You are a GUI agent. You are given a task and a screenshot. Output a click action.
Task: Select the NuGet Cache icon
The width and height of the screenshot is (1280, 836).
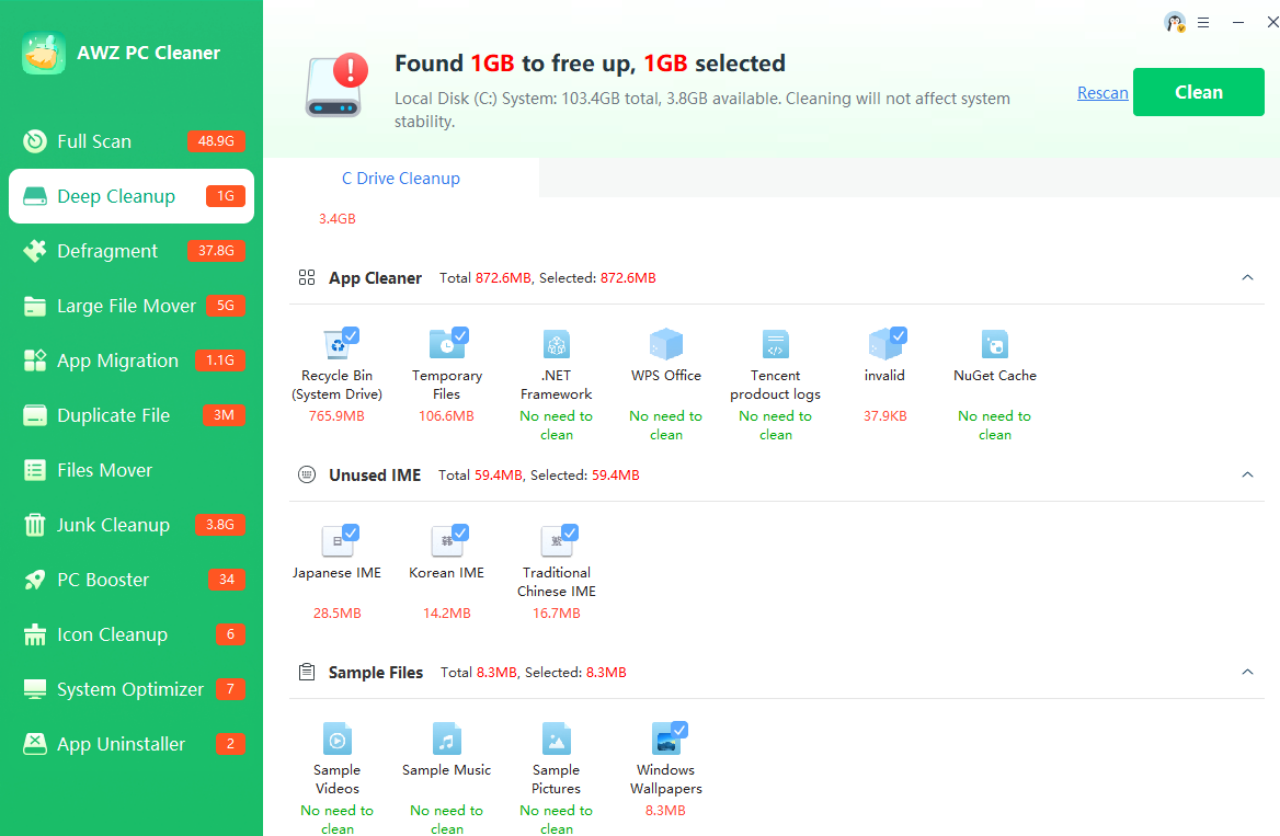click(x=994, y=344)
